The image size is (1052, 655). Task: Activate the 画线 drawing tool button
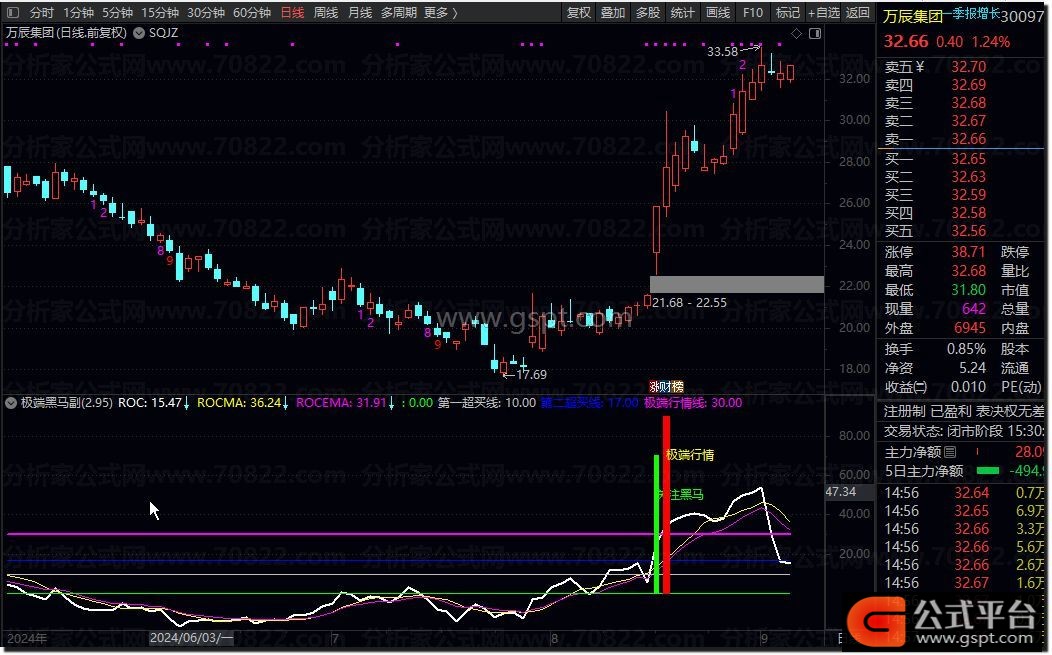[x=717, y=13]
